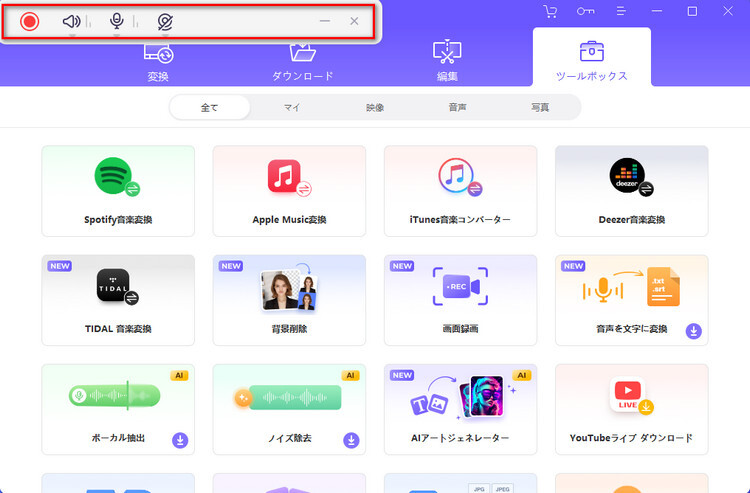
Task: Expand the dropdown arrow beneath the microphone icon
Action: (x=117, y=35)
